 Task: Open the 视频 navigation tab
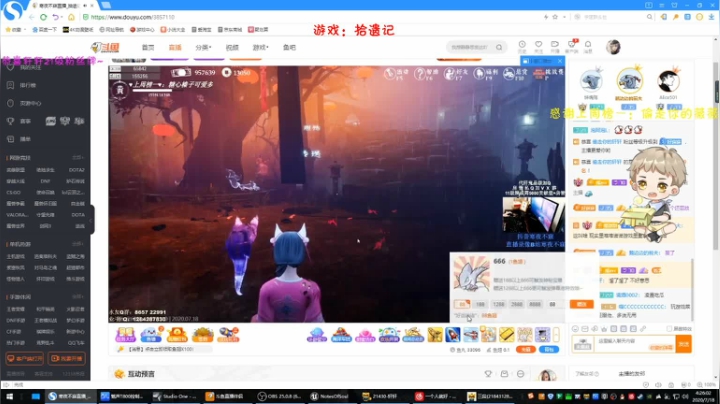point(232,47)
